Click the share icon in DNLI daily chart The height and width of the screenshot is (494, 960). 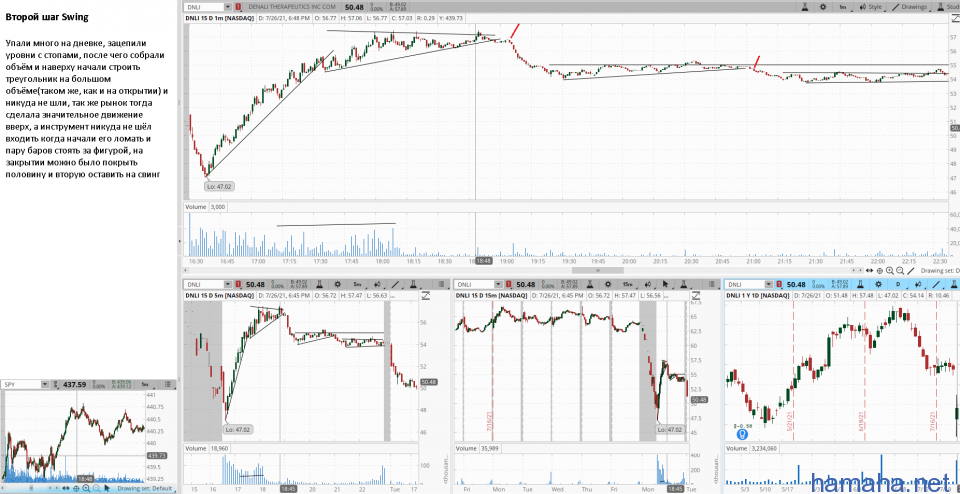tap(919, 284)
